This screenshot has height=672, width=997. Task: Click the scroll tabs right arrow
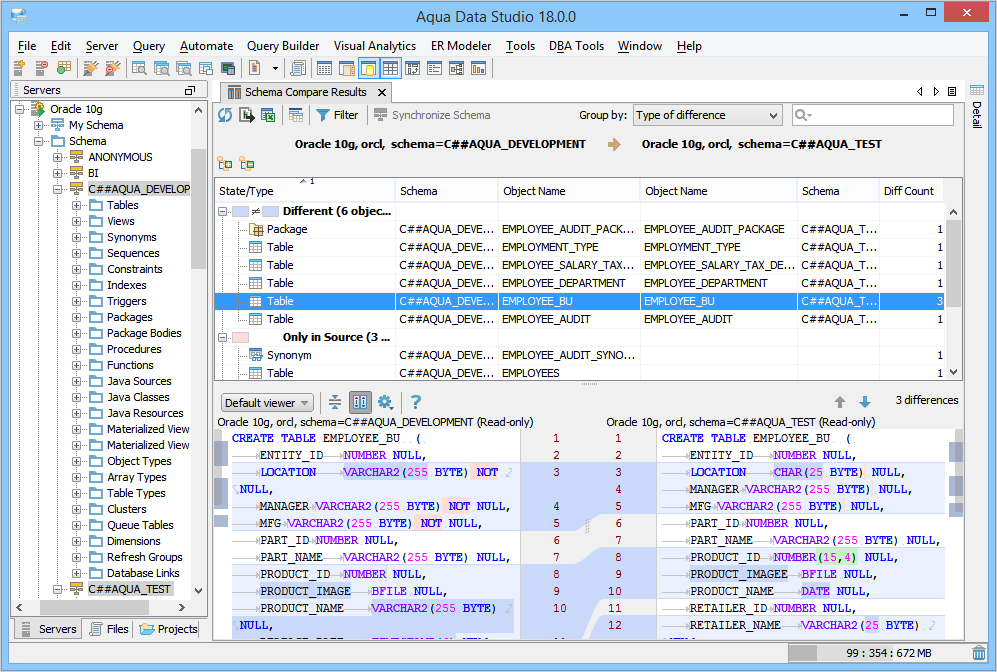click(x=936, y=92)
